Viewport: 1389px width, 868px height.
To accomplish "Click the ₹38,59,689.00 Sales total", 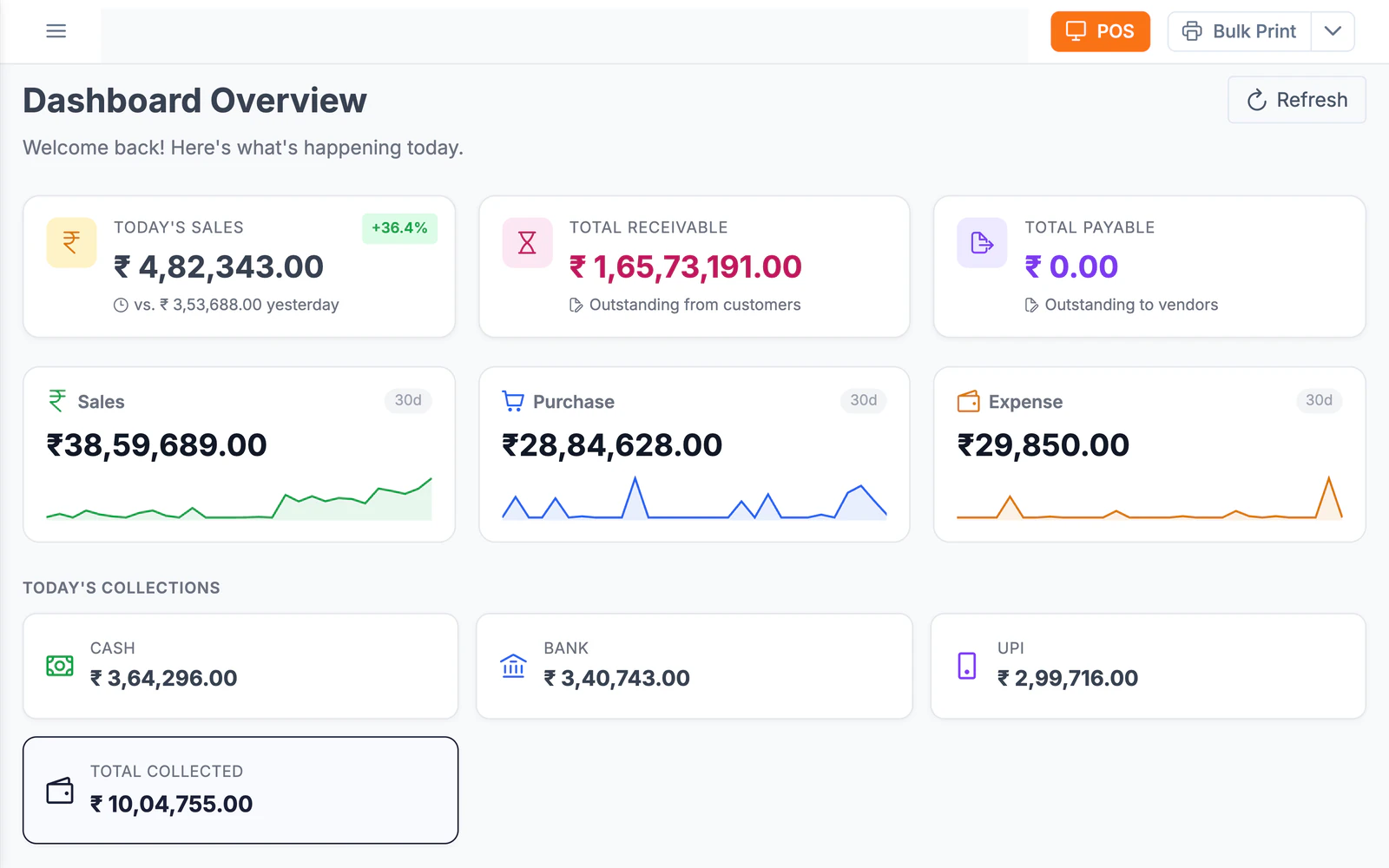I will point(156,445).
